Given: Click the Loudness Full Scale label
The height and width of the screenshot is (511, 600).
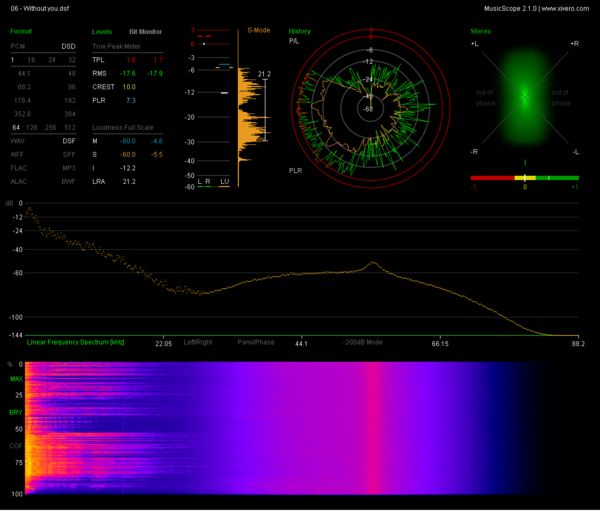Looking at the screenshot, I should pyautogui.click(x=122, y=127).
